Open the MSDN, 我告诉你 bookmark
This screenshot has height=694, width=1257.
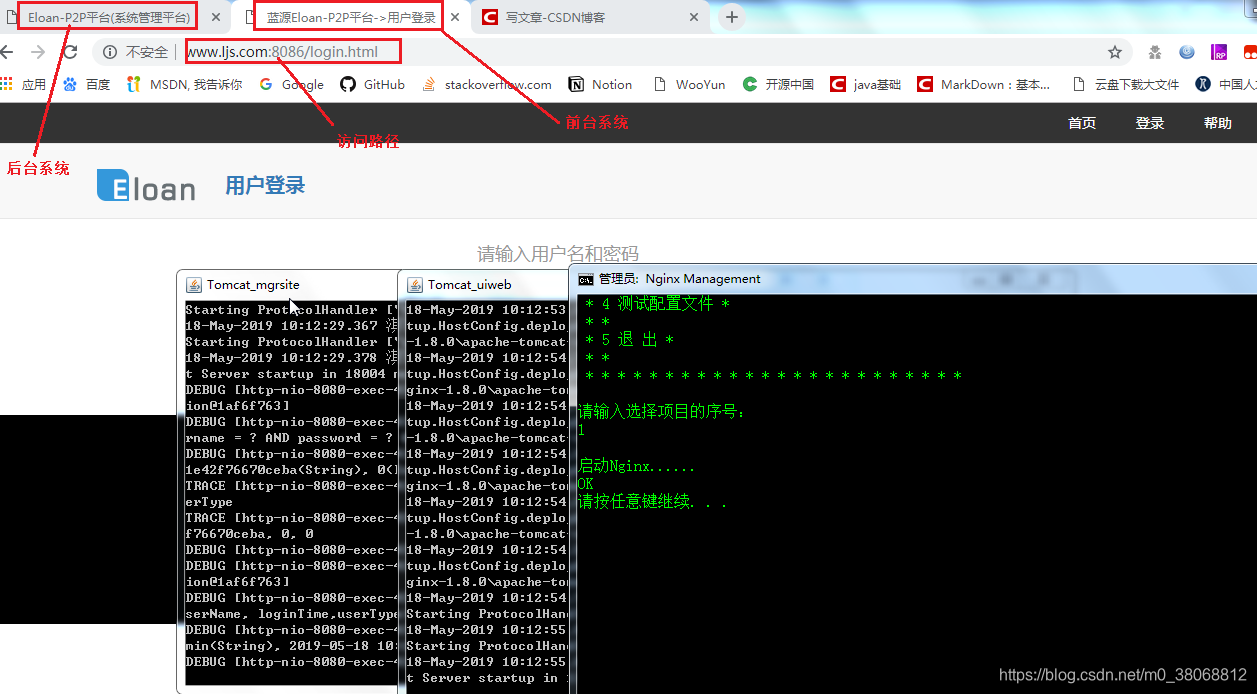click(185, 85)
